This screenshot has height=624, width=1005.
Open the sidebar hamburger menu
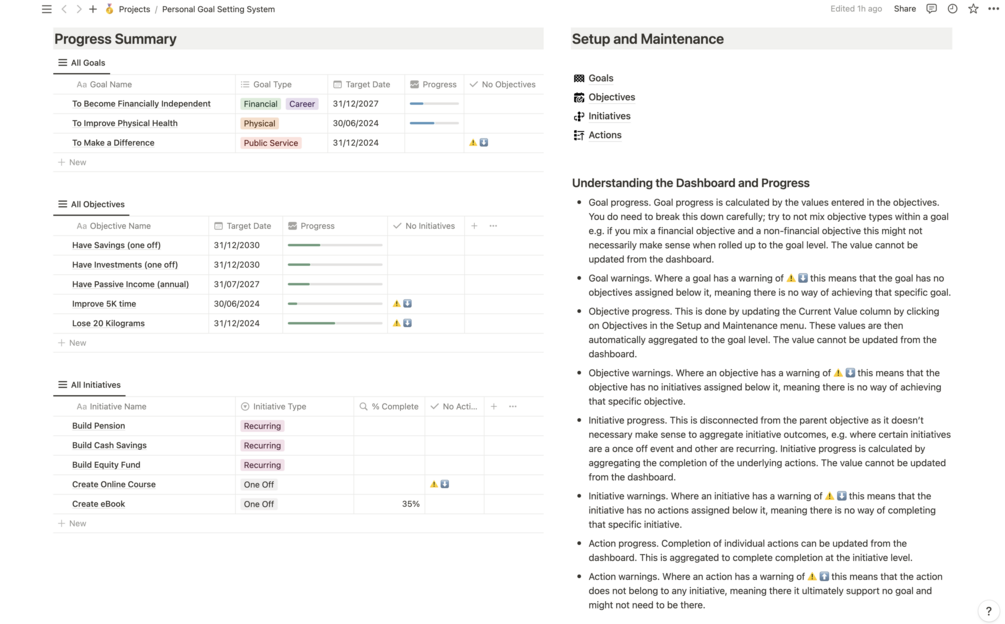point(46,9)
